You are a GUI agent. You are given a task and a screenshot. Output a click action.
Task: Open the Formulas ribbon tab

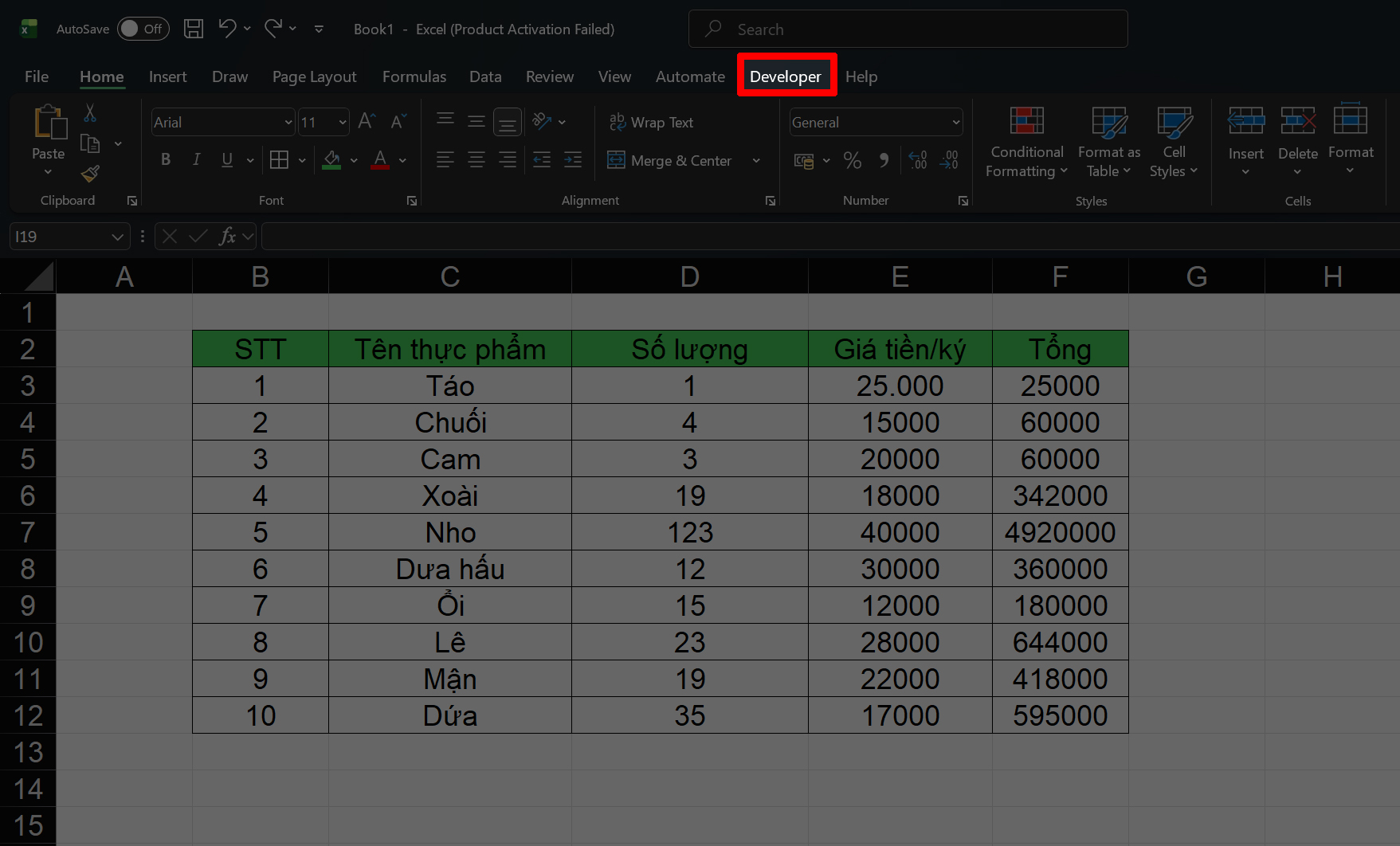coord(414,76)
